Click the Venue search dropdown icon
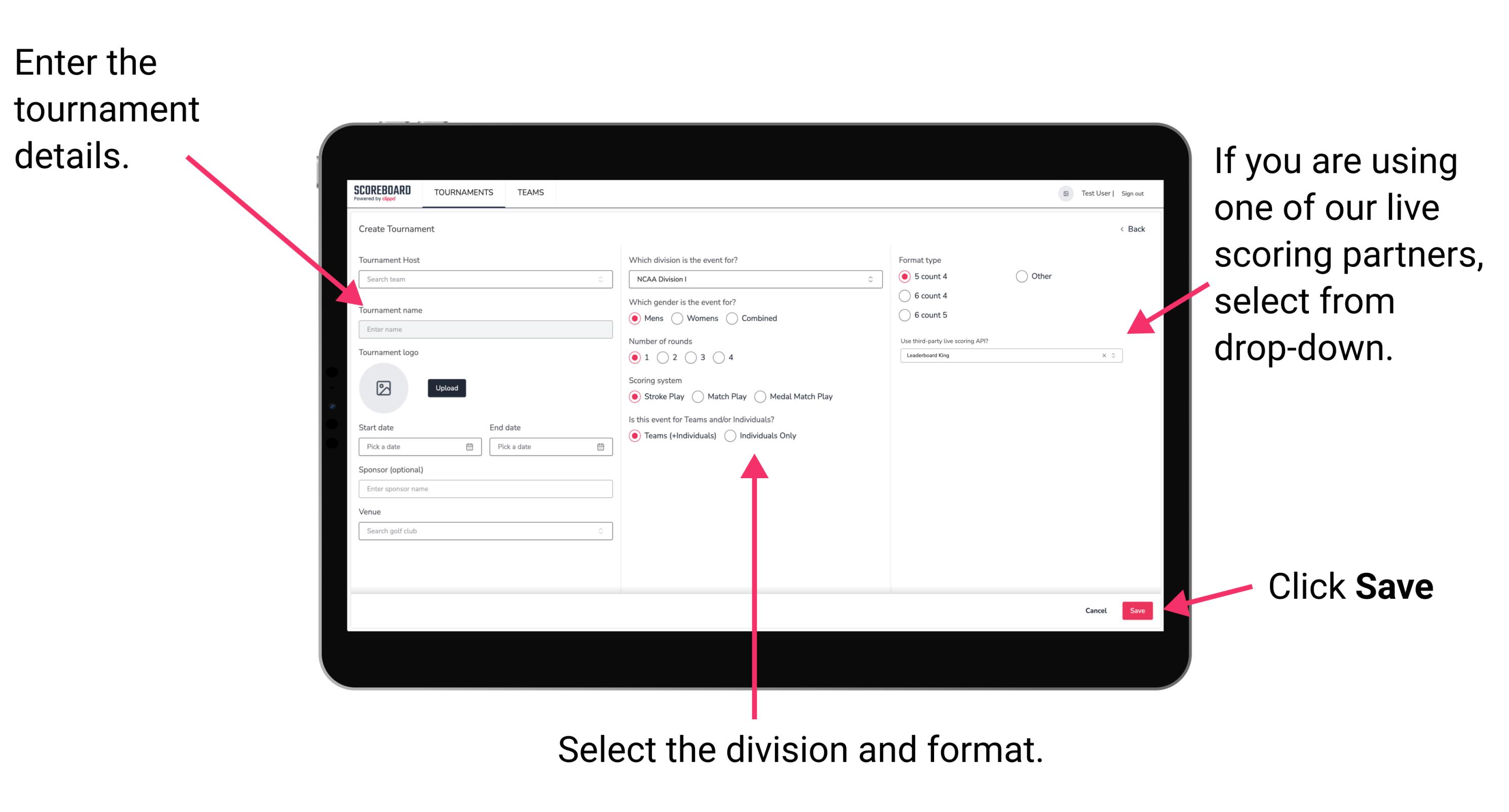The height and width of the screenshot is (812, 1509). coord(601,531)
